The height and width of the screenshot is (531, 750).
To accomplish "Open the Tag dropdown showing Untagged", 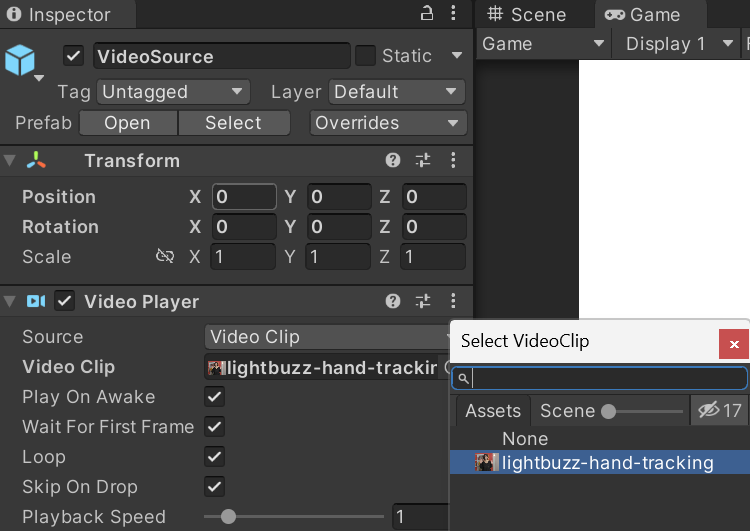I will click(x=173, y=92).
